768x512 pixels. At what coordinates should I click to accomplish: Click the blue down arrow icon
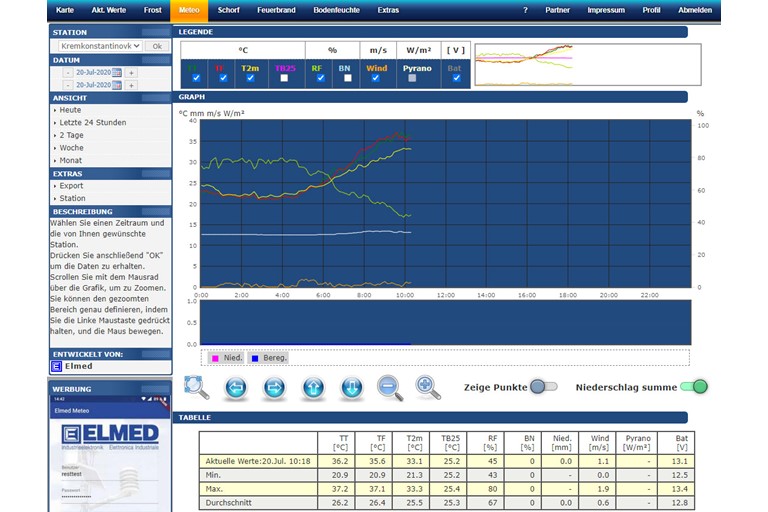[351, 387]
